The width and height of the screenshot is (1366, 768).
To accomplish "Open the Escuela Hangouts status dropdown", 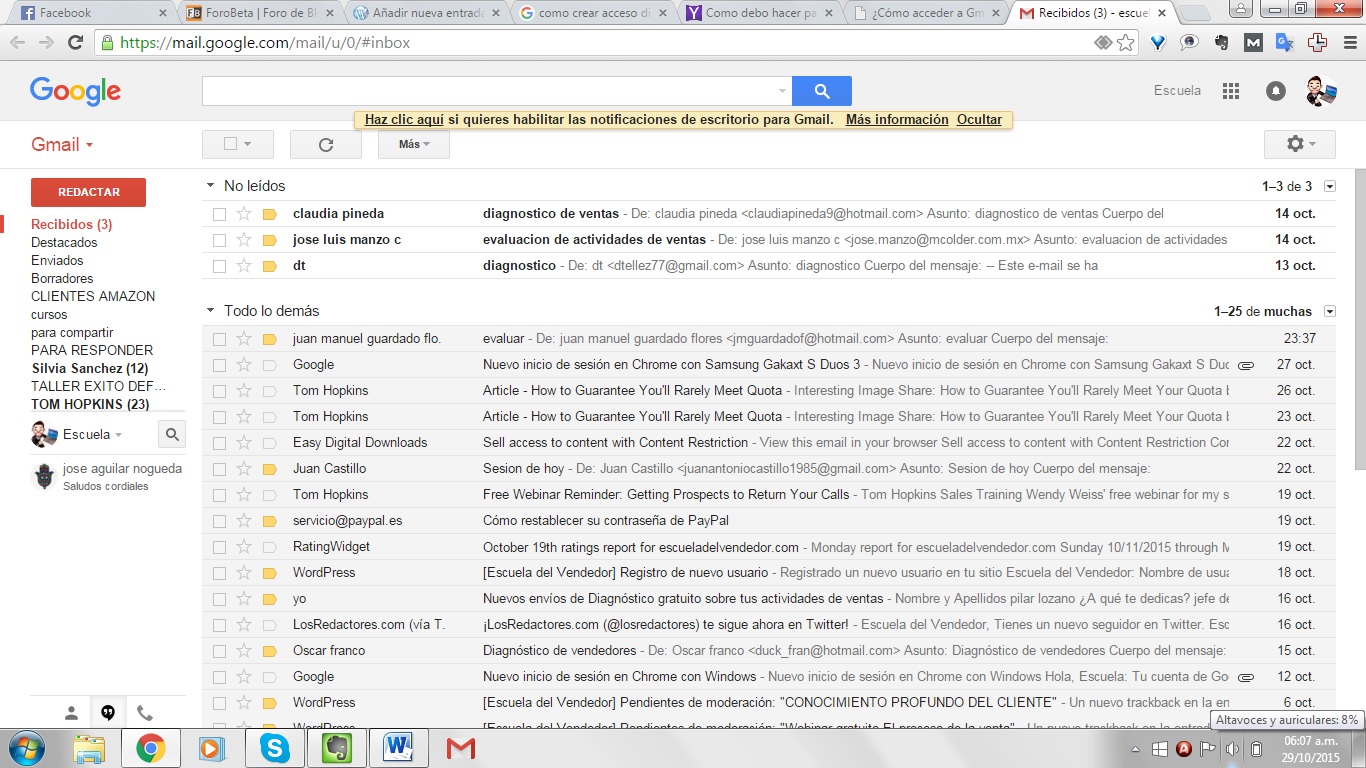I will (92, 435).
